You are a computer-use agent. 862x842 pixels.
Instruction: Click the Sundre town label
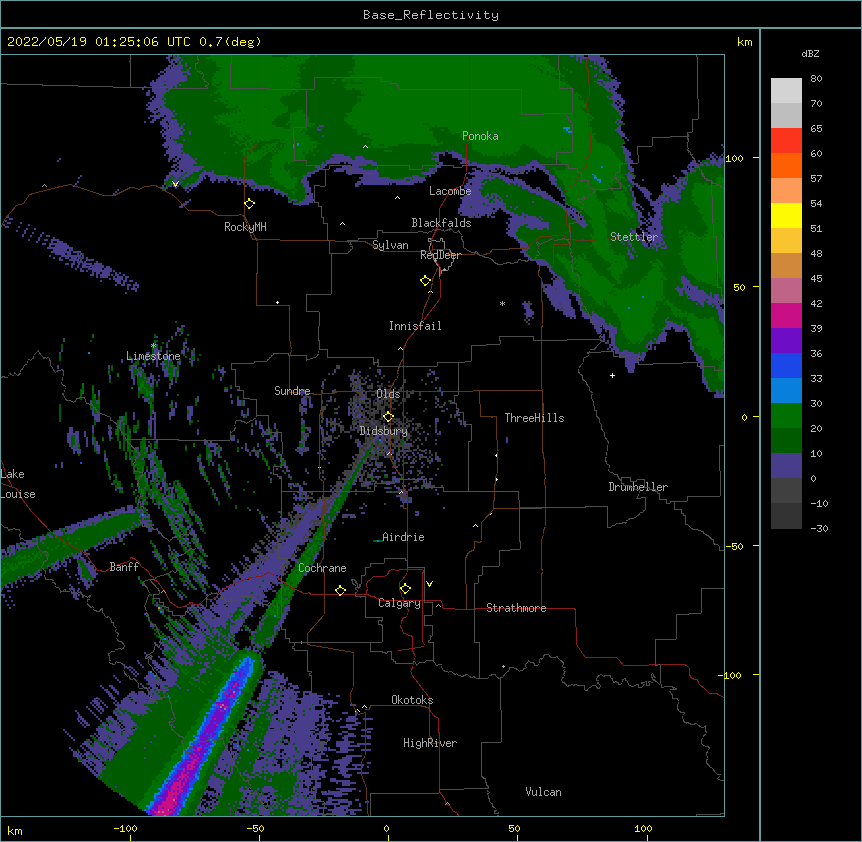292,391
